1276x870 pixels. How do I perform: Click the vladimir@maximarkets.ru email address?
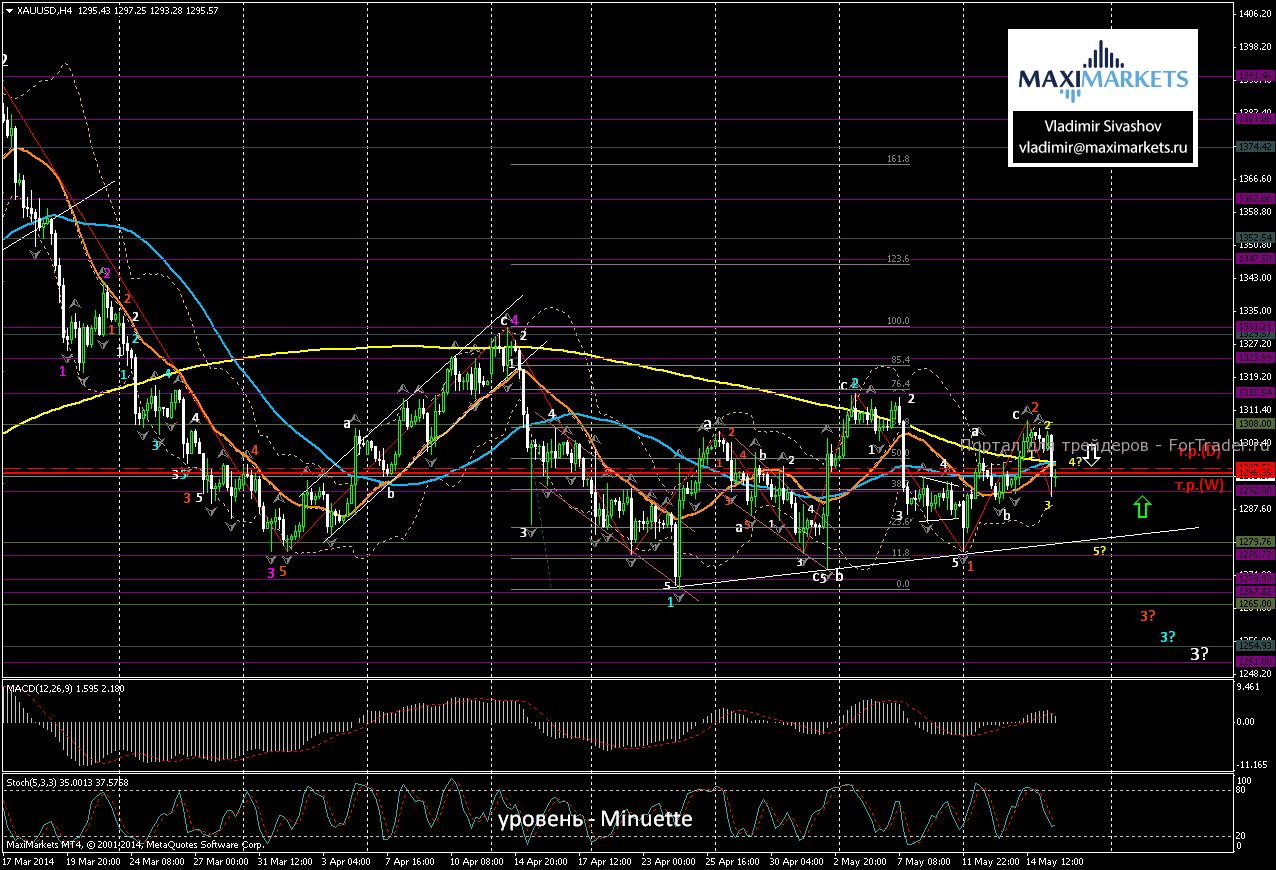tap(1102, 147)
